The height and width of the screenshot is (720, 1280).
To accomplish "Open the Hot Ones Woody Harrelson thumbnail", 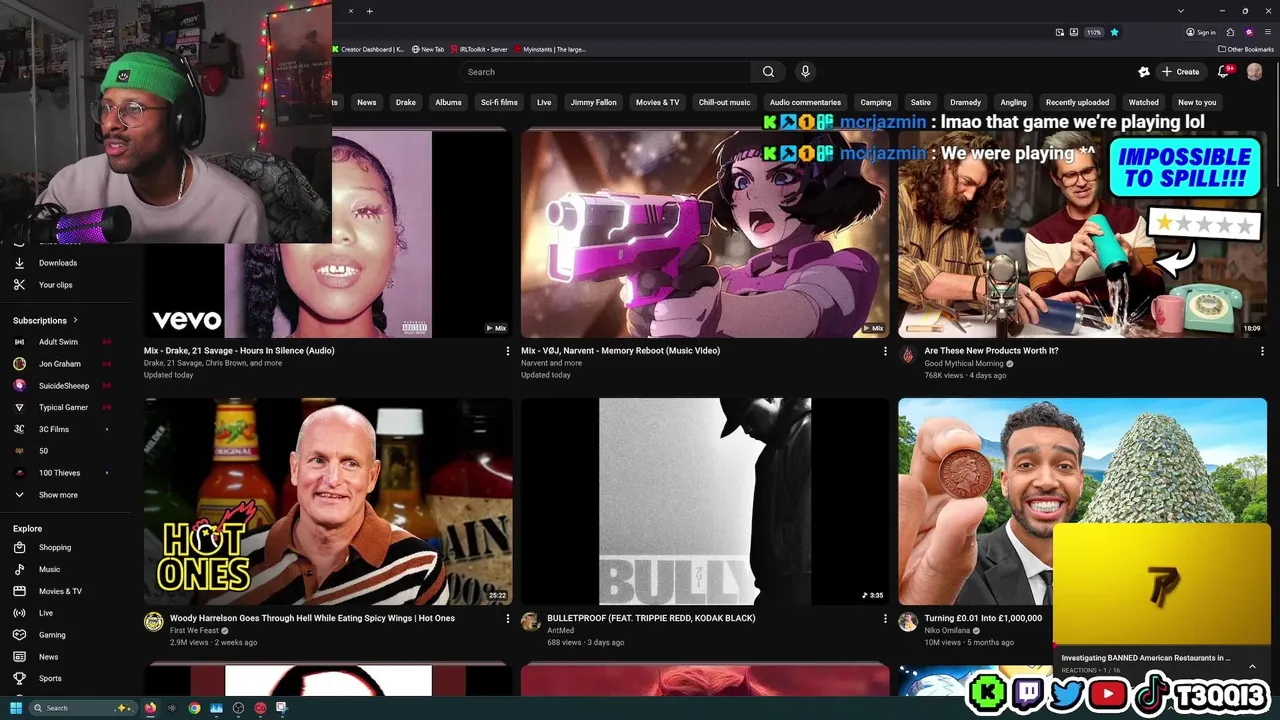I will coord(328,502).
